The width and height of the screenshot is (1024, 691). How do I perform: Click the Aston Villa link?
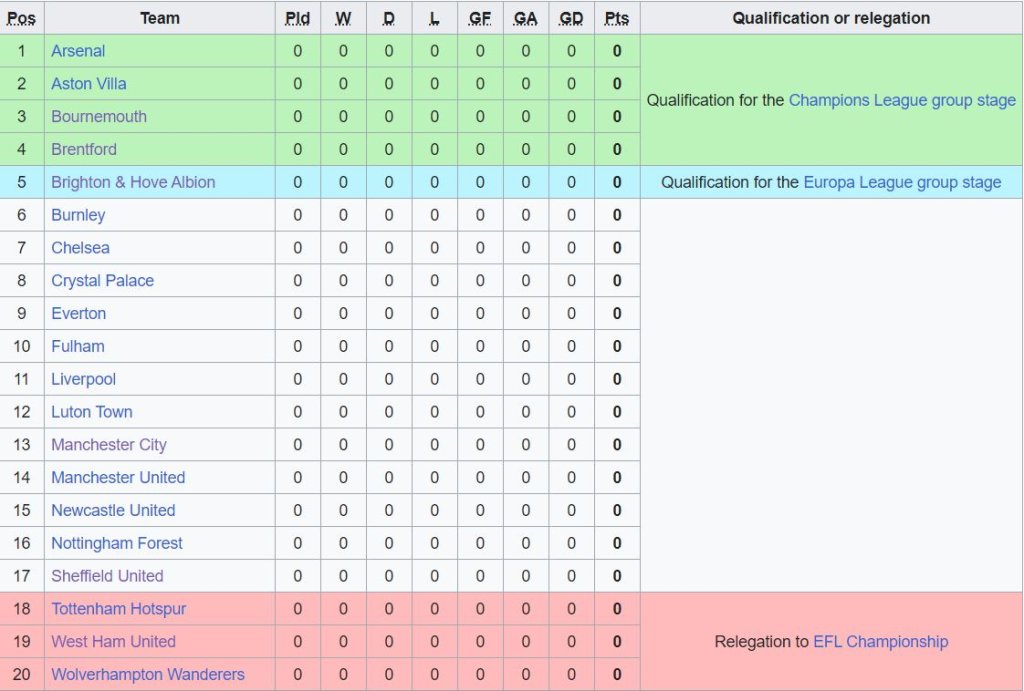[89, 84]
